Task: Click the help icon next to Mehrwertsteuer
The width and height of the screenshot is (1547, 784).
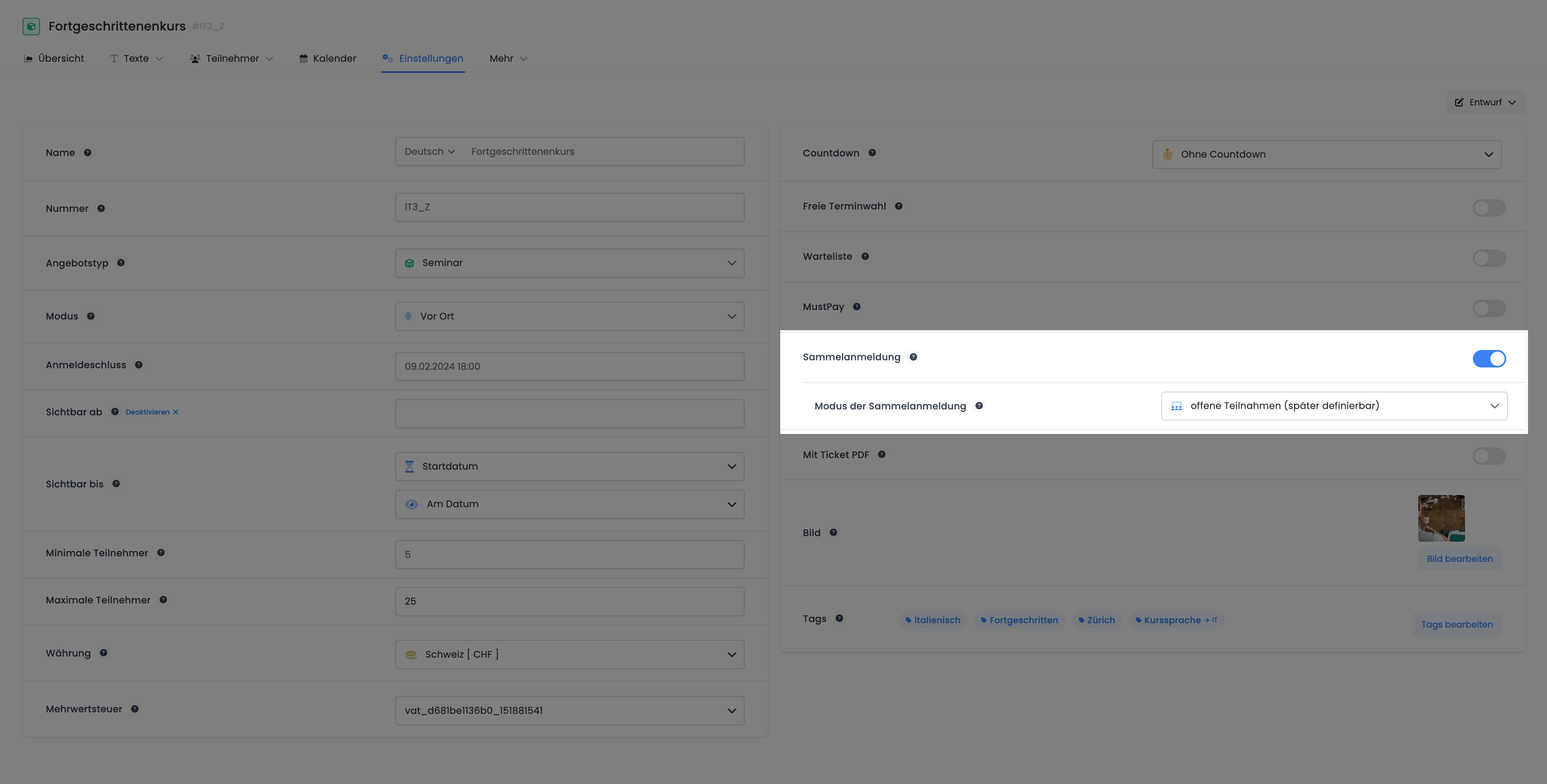Action: pos(135,709)
